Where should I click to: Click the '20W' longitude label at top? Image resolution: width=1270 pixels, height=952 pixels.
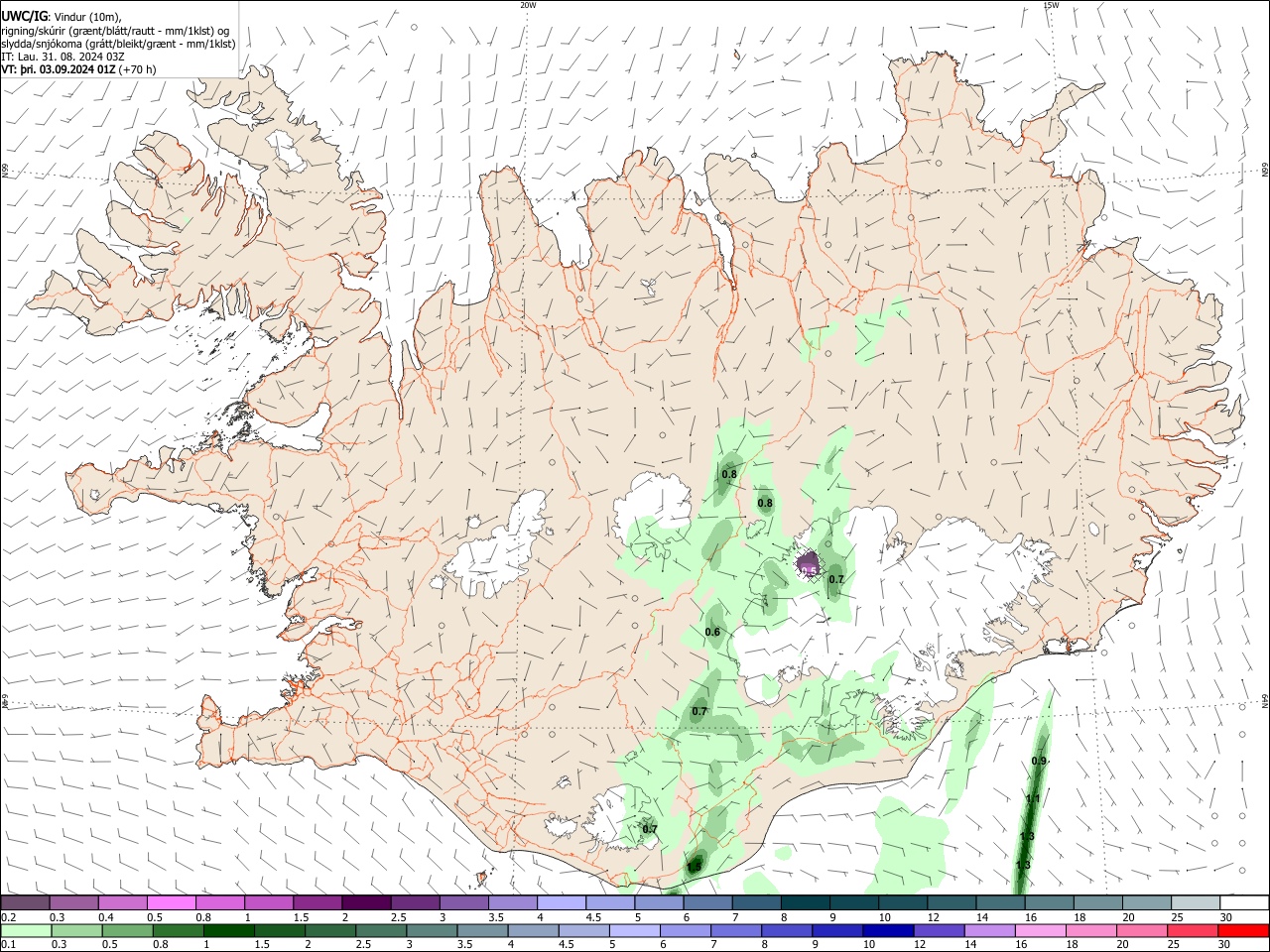[528, 5]
